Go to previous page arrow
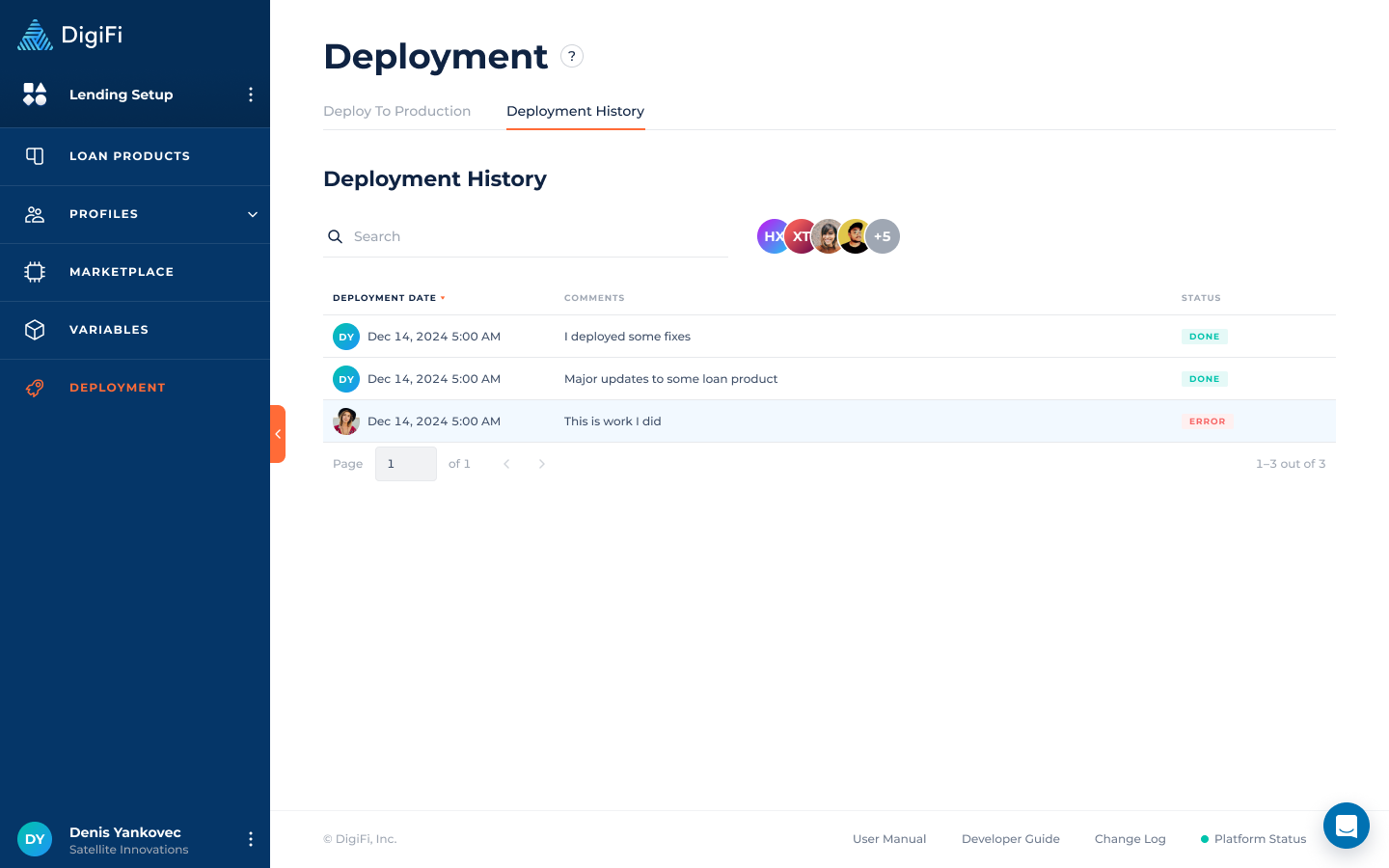Viewport: 1389px width, 868px height. tap(506, 464)
